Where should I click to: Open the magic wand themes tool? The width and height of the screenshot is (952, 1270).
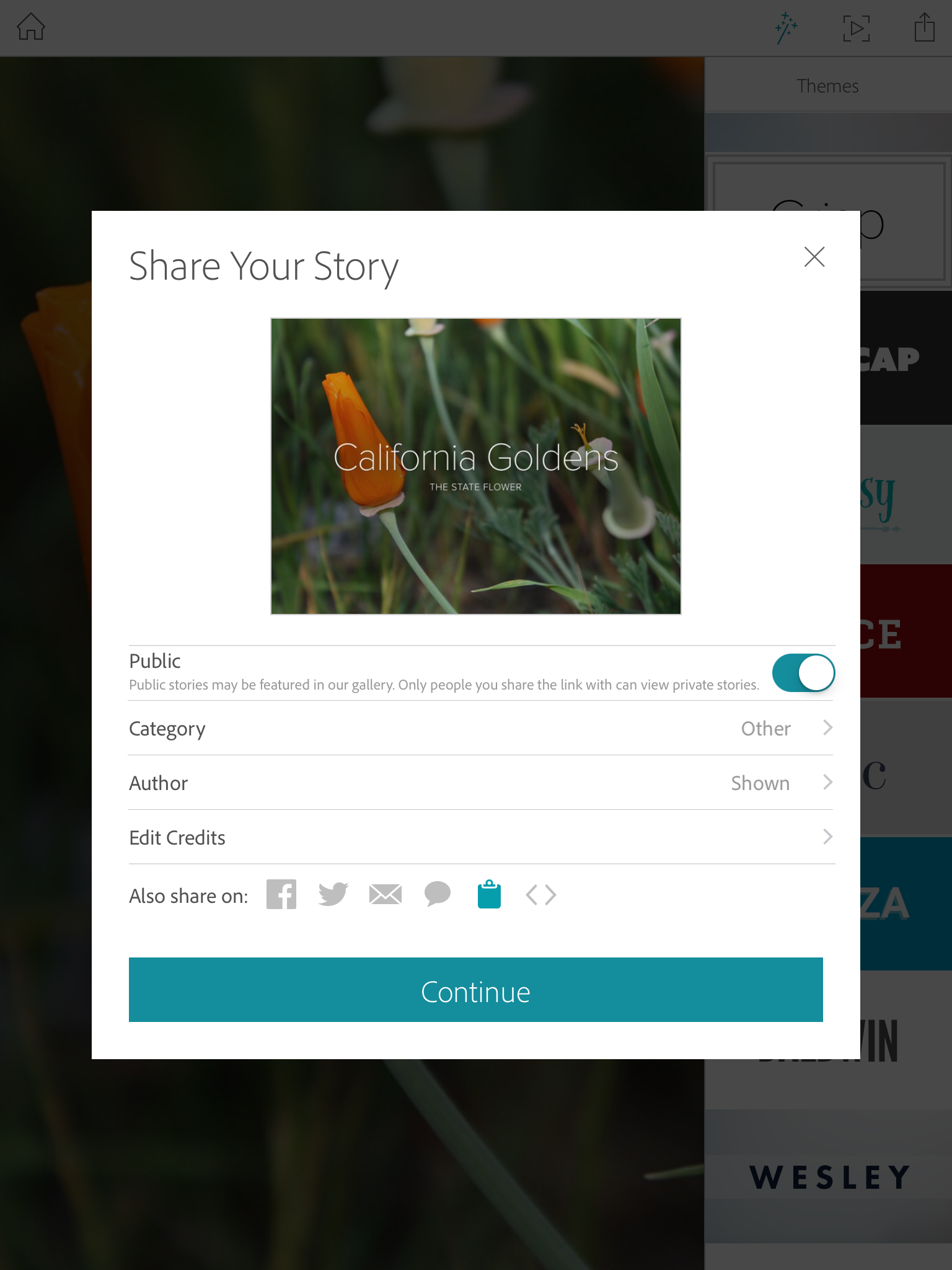tap(786, 28)
